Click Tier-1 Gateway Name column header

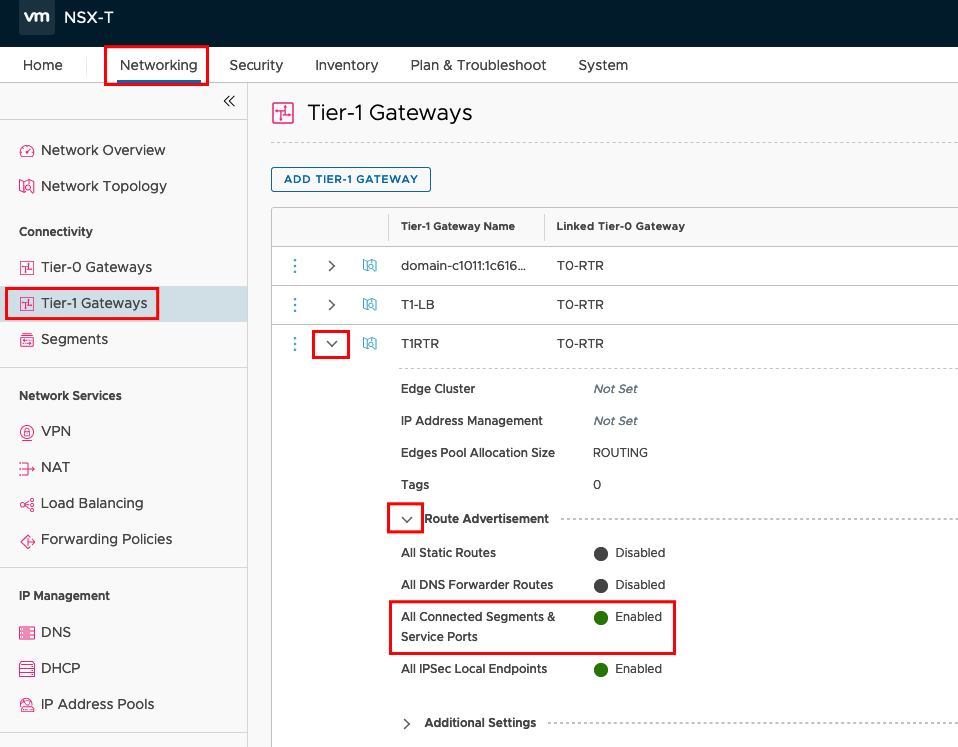pyautogui.click(x=458, y=227)
